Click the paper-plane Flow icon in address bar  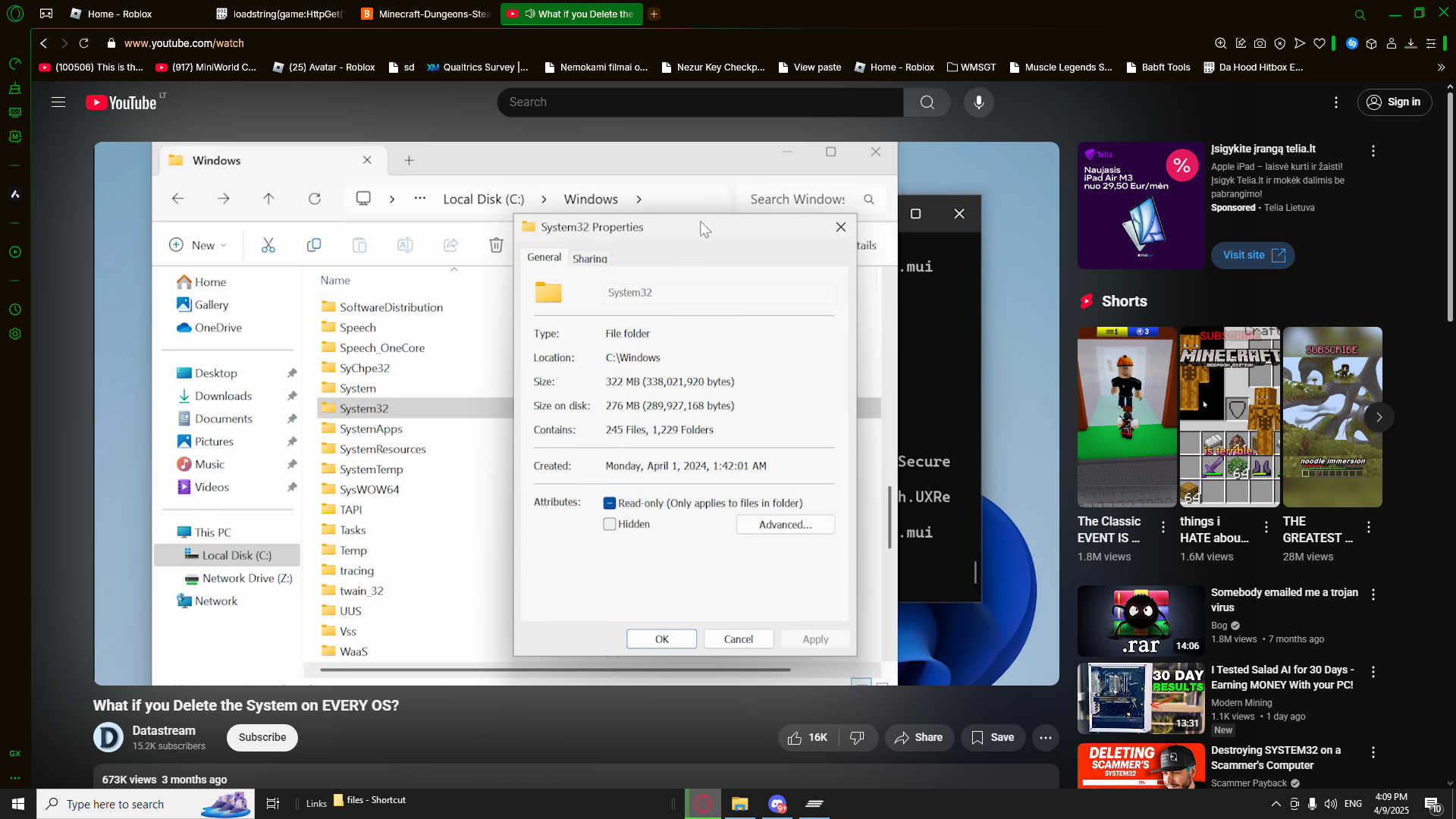tap(1300, 43)
